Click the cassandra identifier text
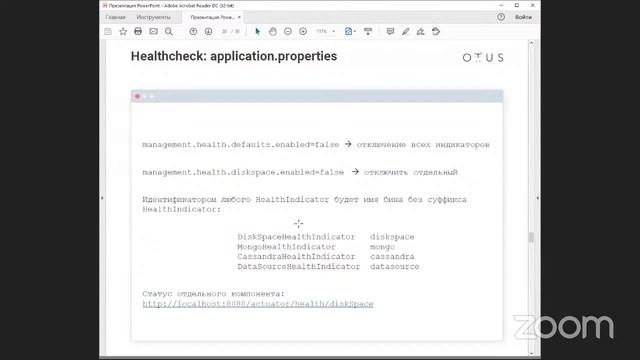 [x=392, y=256]
